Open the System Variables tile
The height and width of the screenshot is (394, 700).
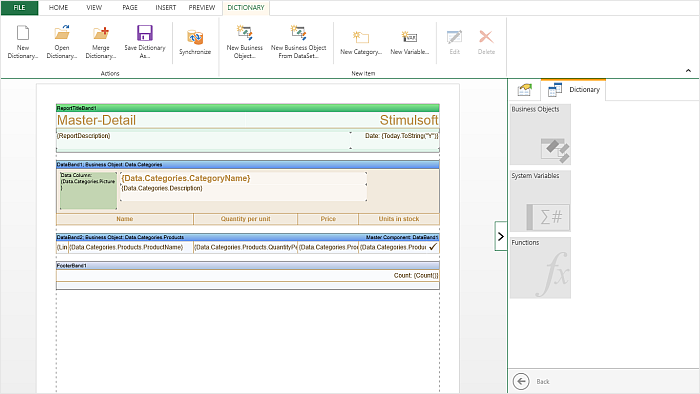coord(540,201)
